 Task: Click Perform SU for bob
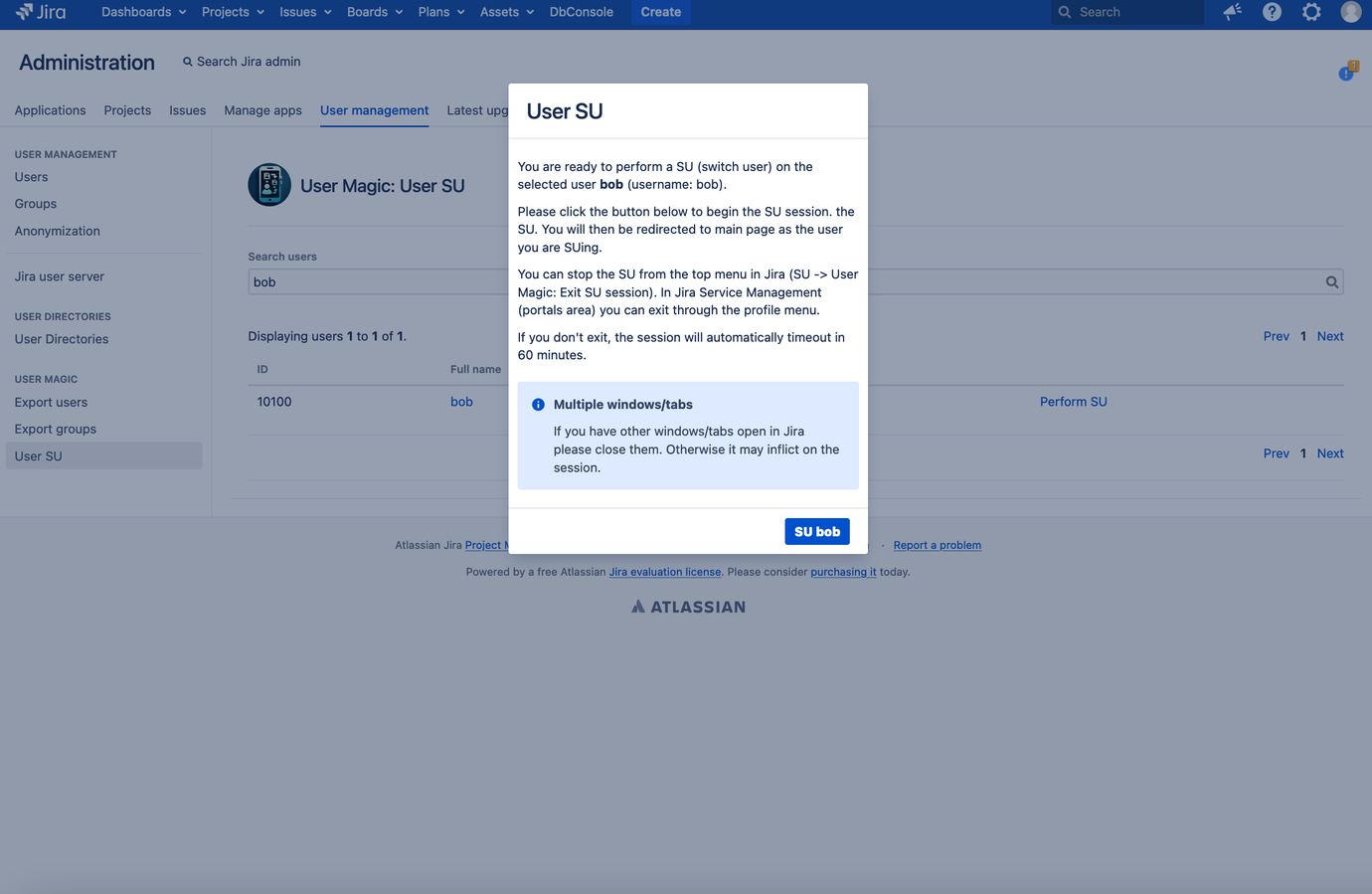click(x=1074, y=402)
